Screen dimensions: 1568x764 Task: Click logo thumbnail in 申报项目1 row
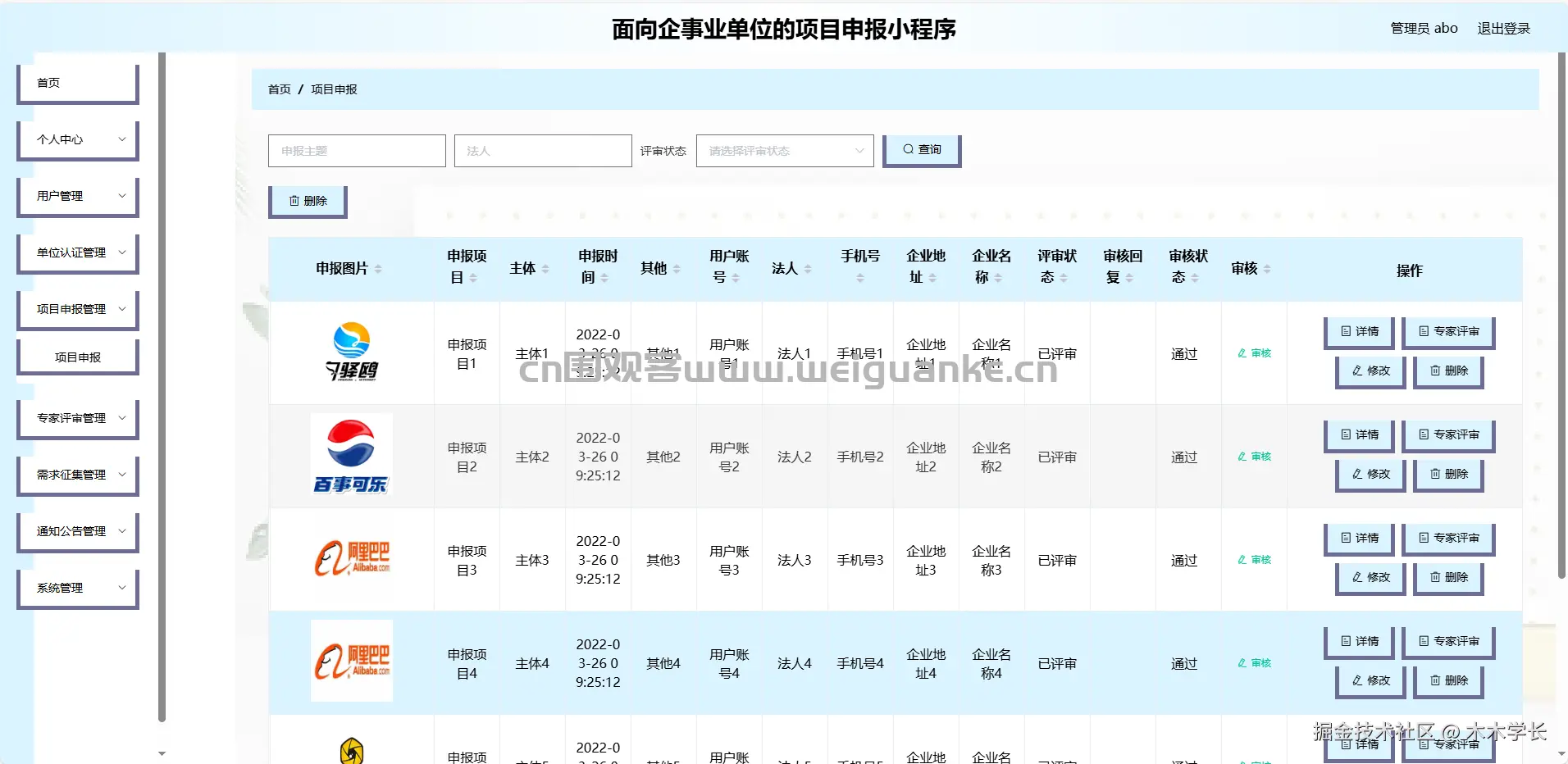pyautogui.click(x=352, y=352)
